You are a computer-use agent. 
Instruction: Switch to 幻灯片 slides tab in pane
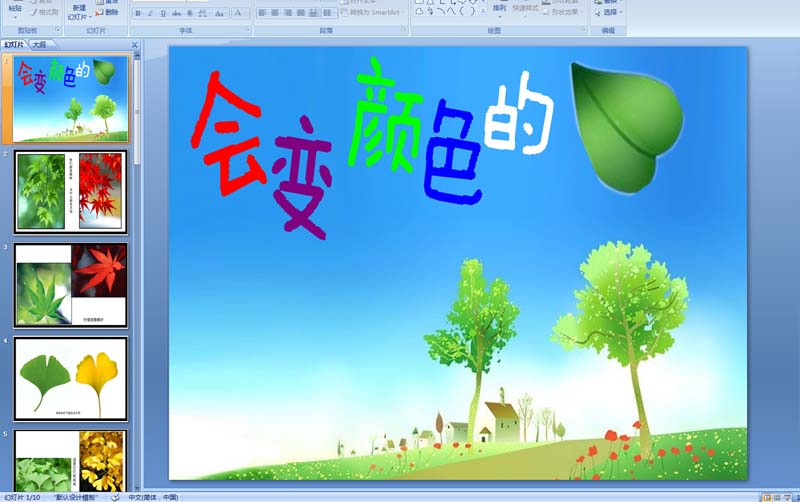[14, 45]
